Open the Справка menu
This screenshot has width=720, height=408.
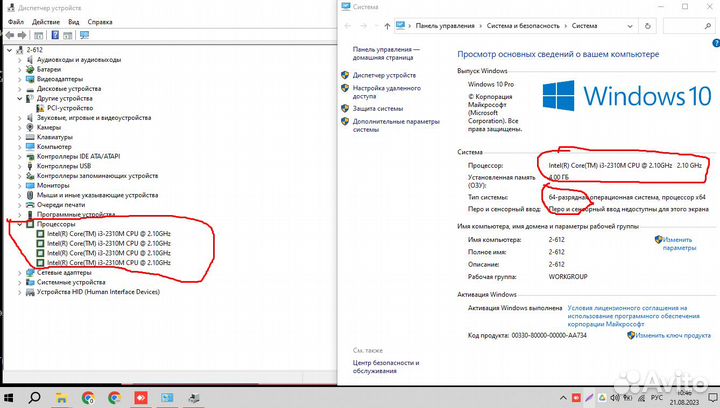click(x=100, y=22)
